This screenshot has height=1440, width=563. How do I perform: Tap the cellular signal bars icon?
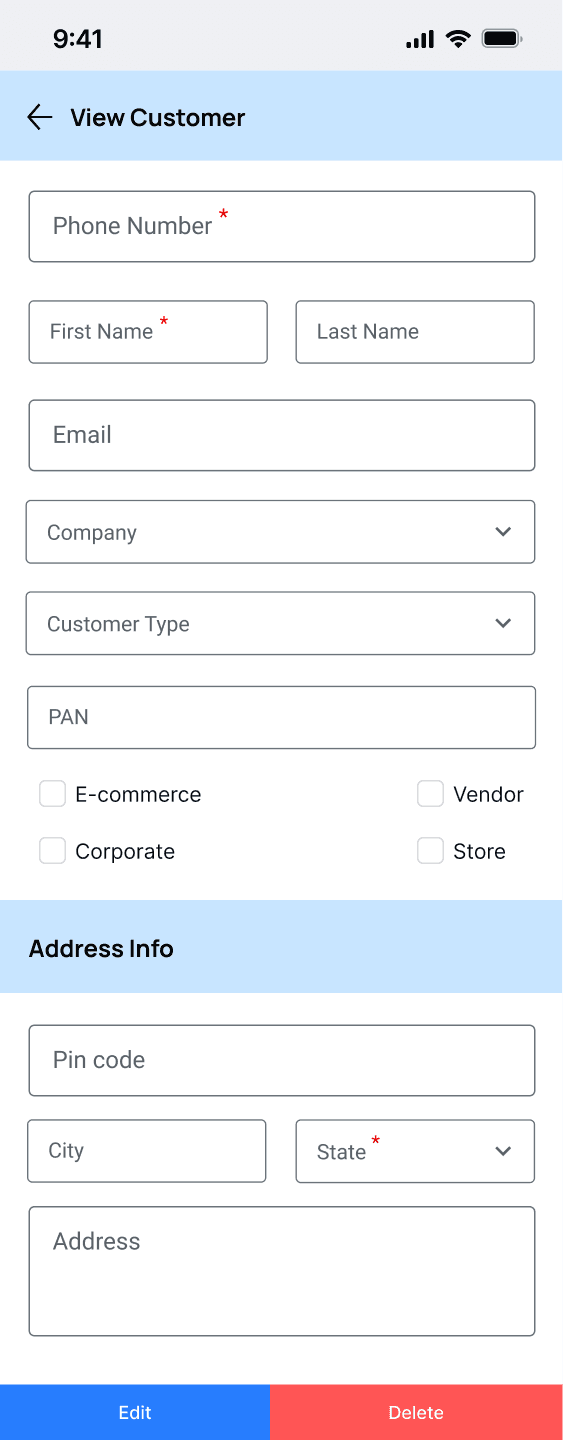pos(420,39)
